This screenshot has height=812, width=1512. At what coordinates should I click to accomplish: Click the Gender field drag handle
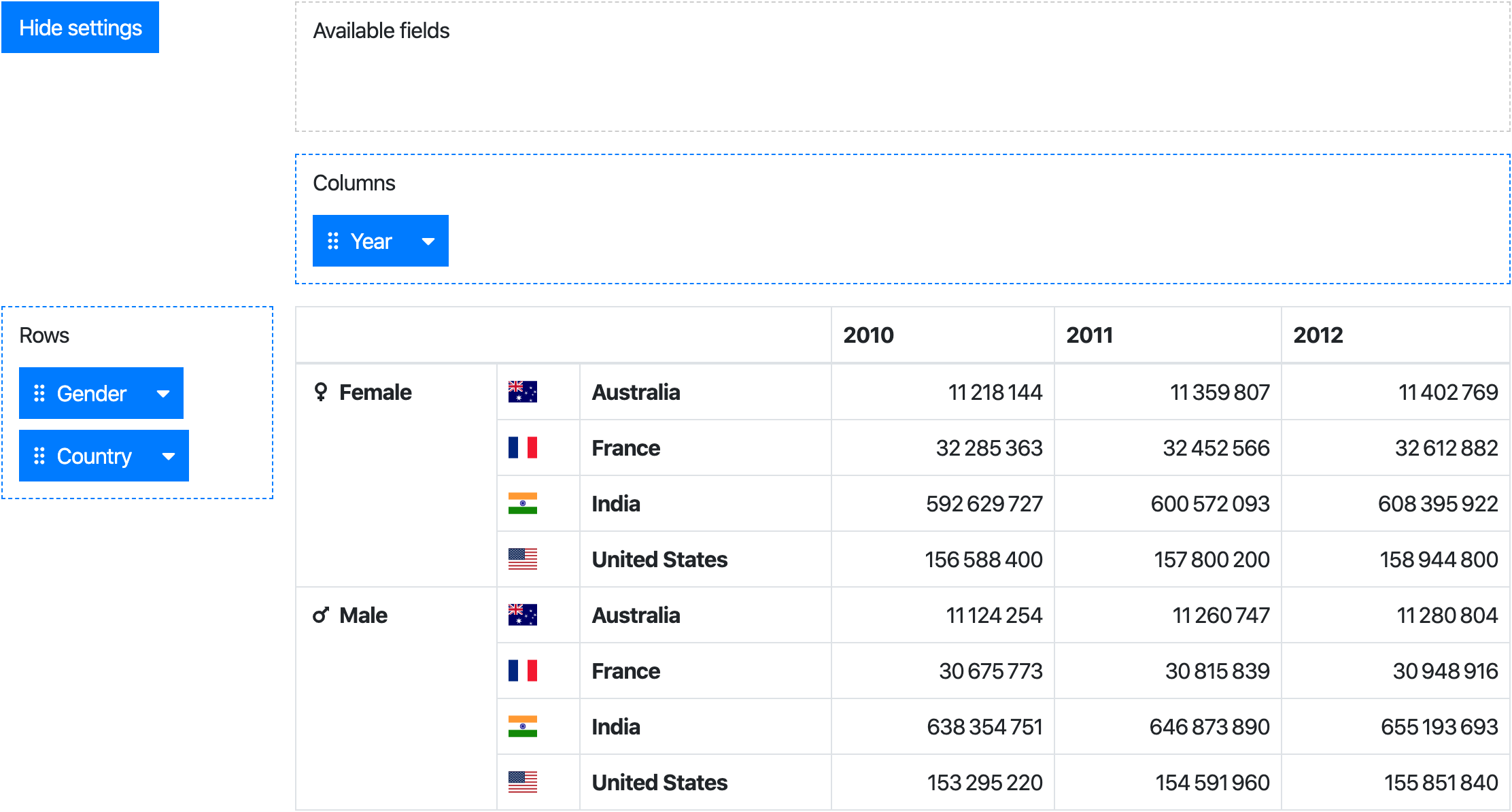click(39, 393)
